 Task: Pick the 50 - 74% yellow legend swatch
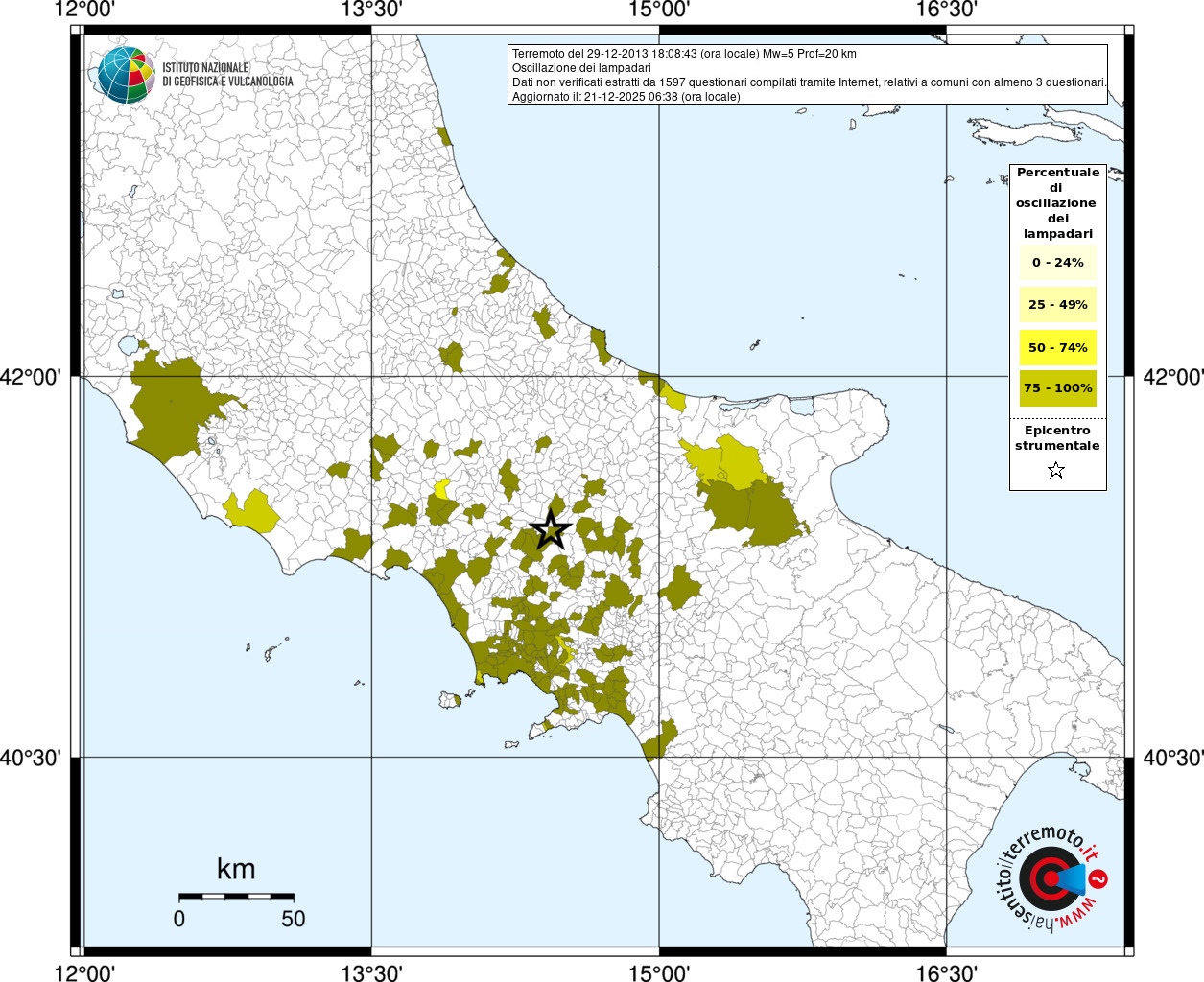coord(1057,347)
